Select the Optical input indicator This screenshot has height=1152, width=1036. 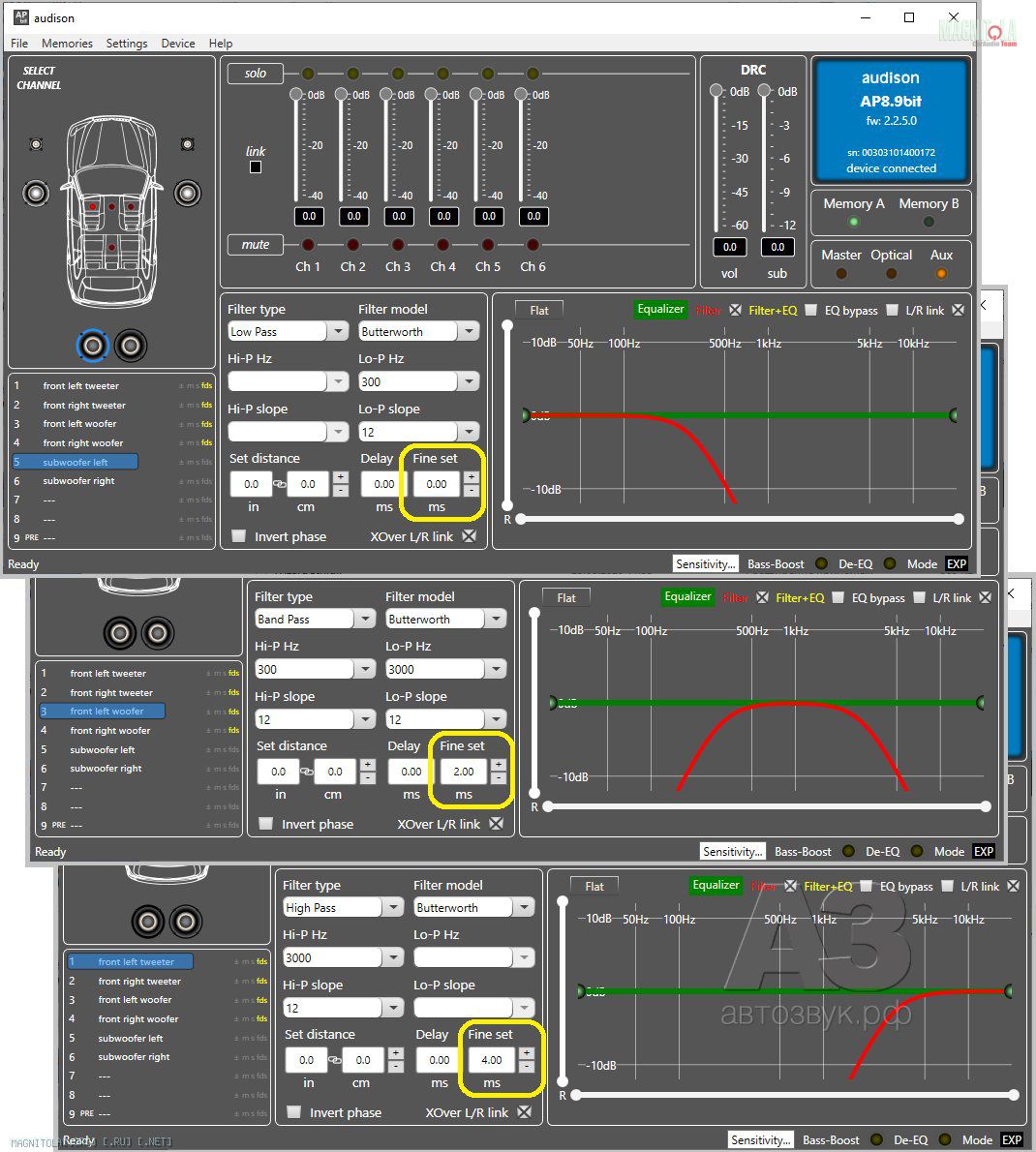point(892,273)
